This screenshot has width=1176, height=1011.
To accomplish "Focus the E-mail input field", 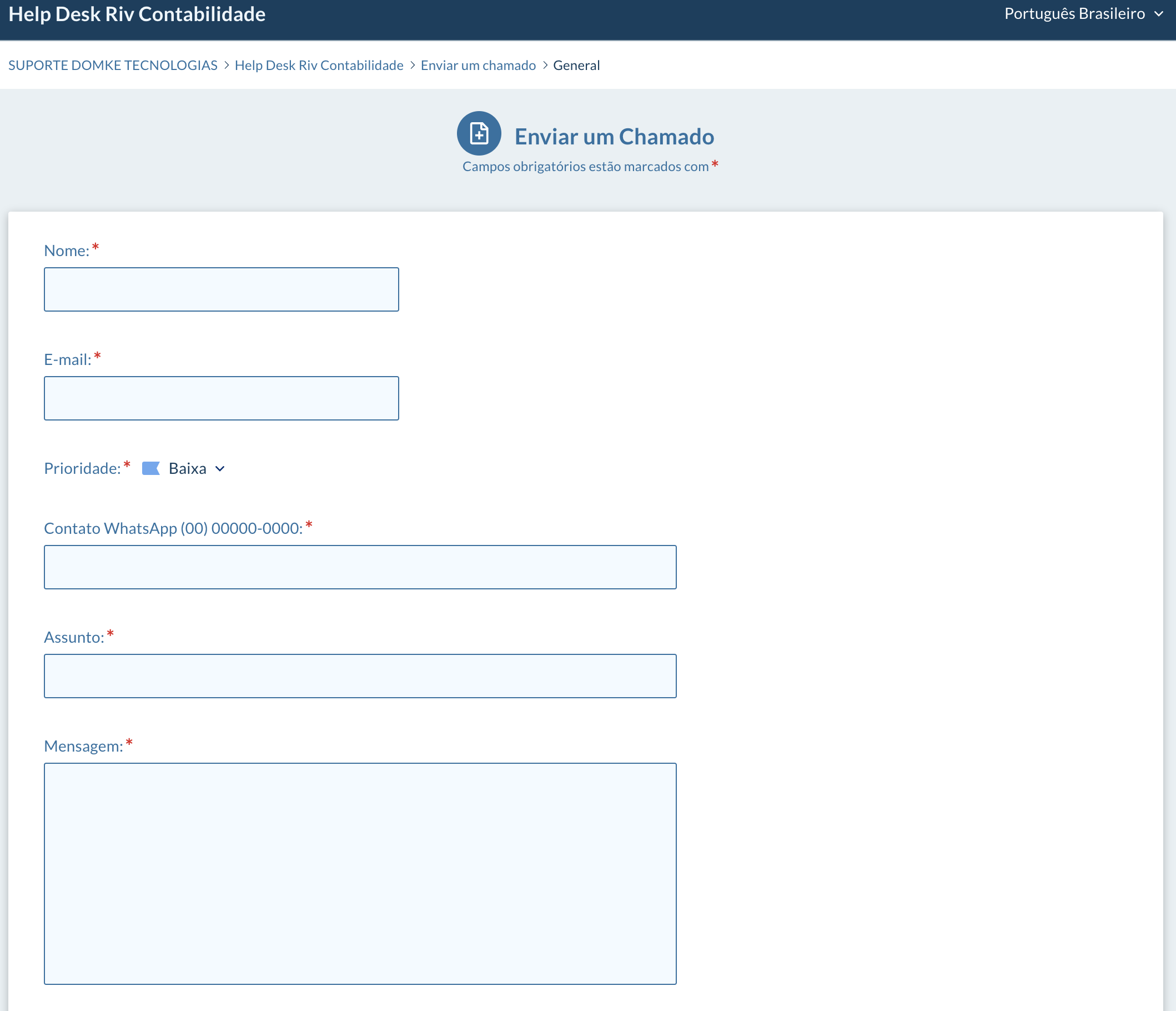I will click(222, 398).
